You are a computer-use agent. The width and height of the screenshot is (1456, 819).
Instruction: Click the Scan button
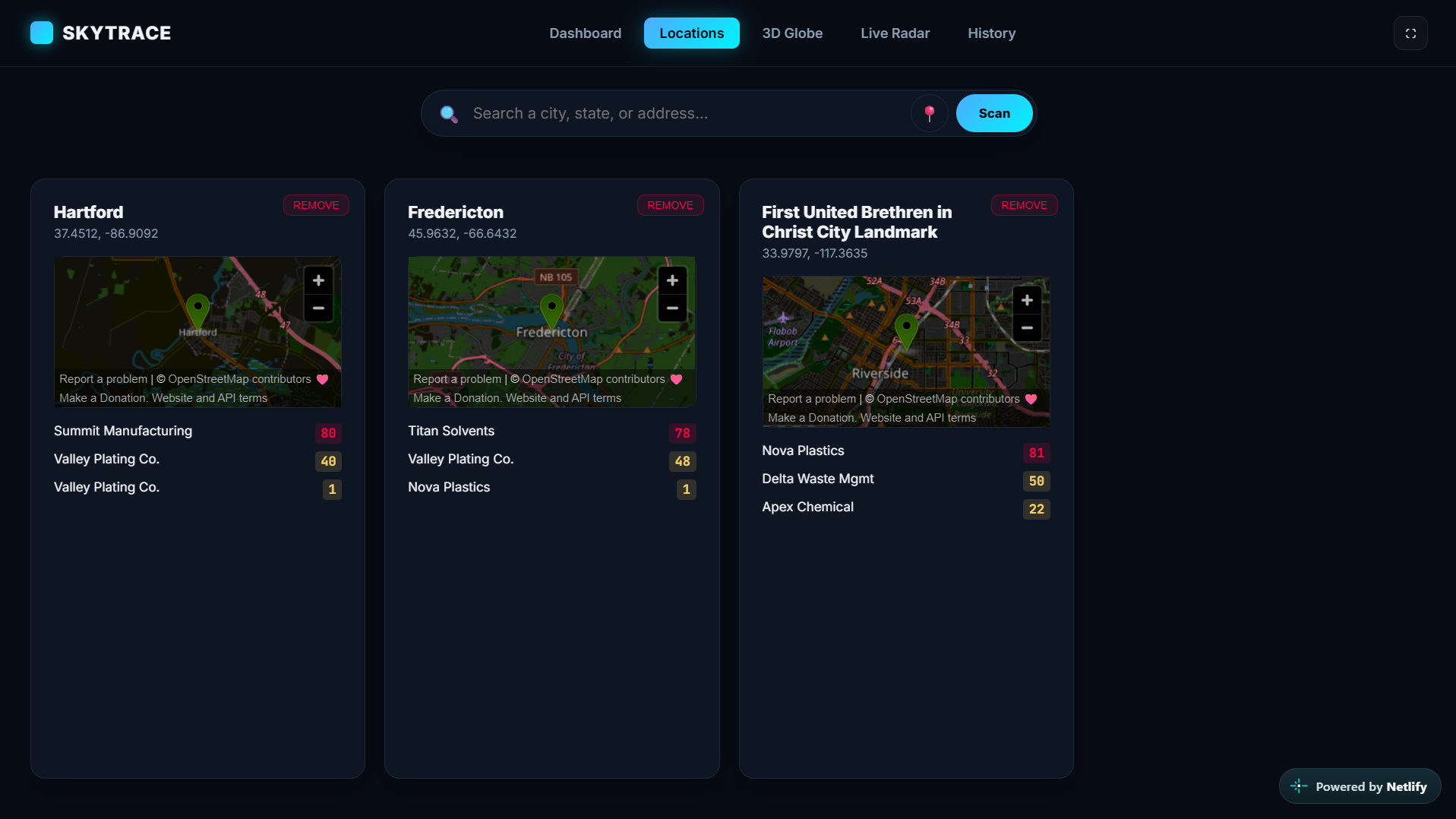[x=994, y=113]
